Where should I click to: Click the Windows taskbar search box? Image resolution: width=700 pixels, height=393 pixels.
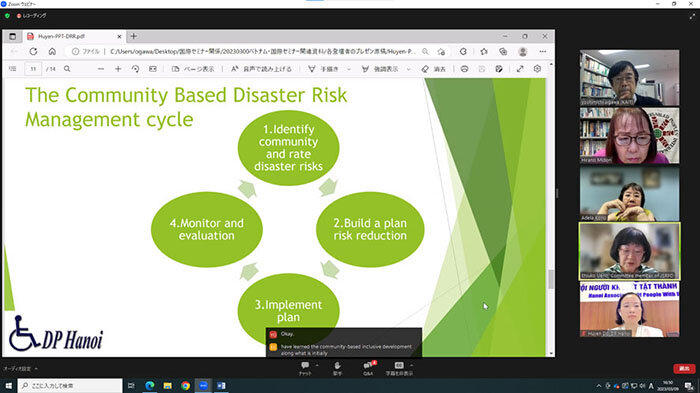(x=70, y=385)
